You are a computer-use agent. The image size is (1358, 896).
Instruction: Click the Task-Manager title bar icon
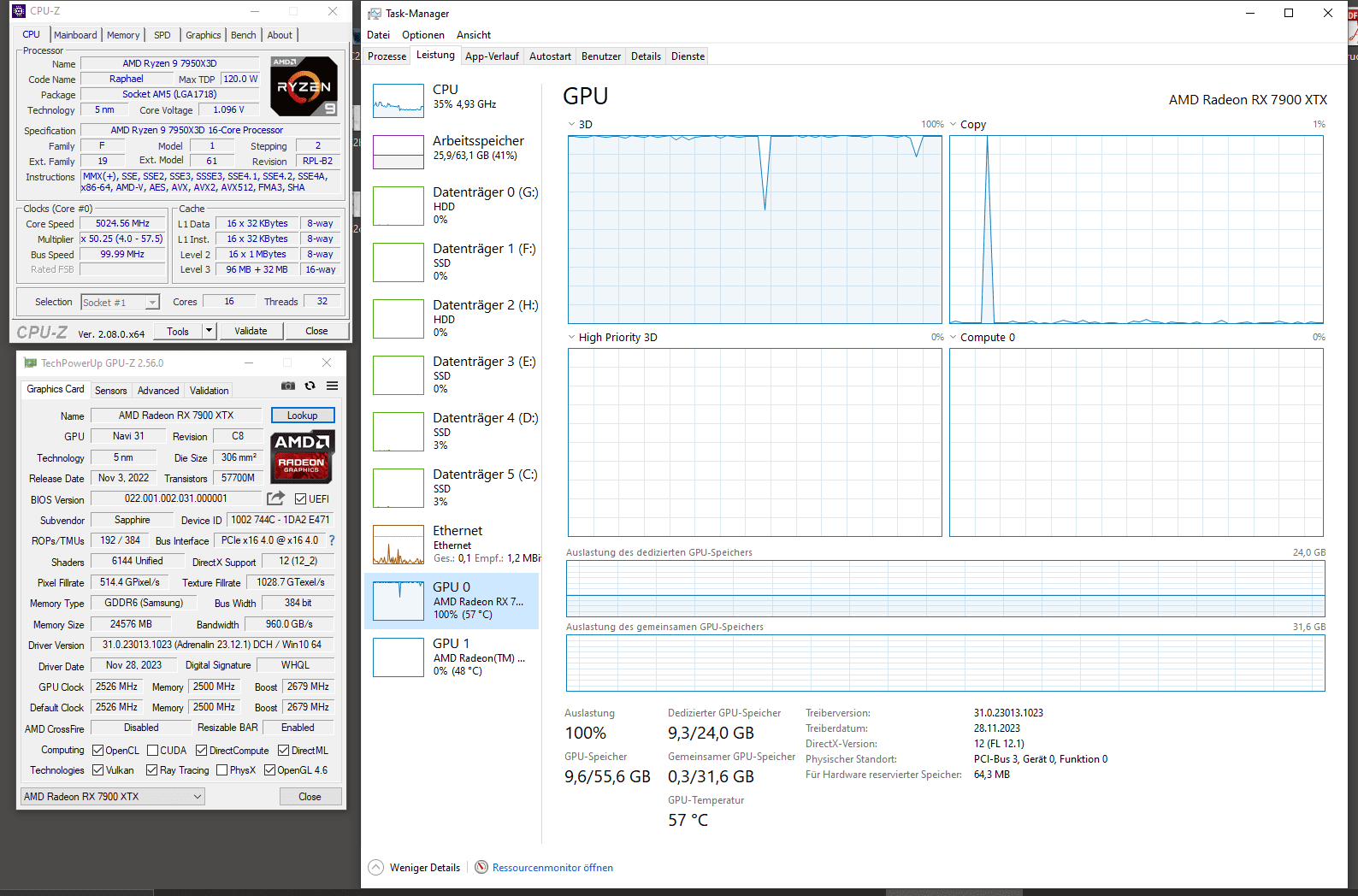(375, 14)
